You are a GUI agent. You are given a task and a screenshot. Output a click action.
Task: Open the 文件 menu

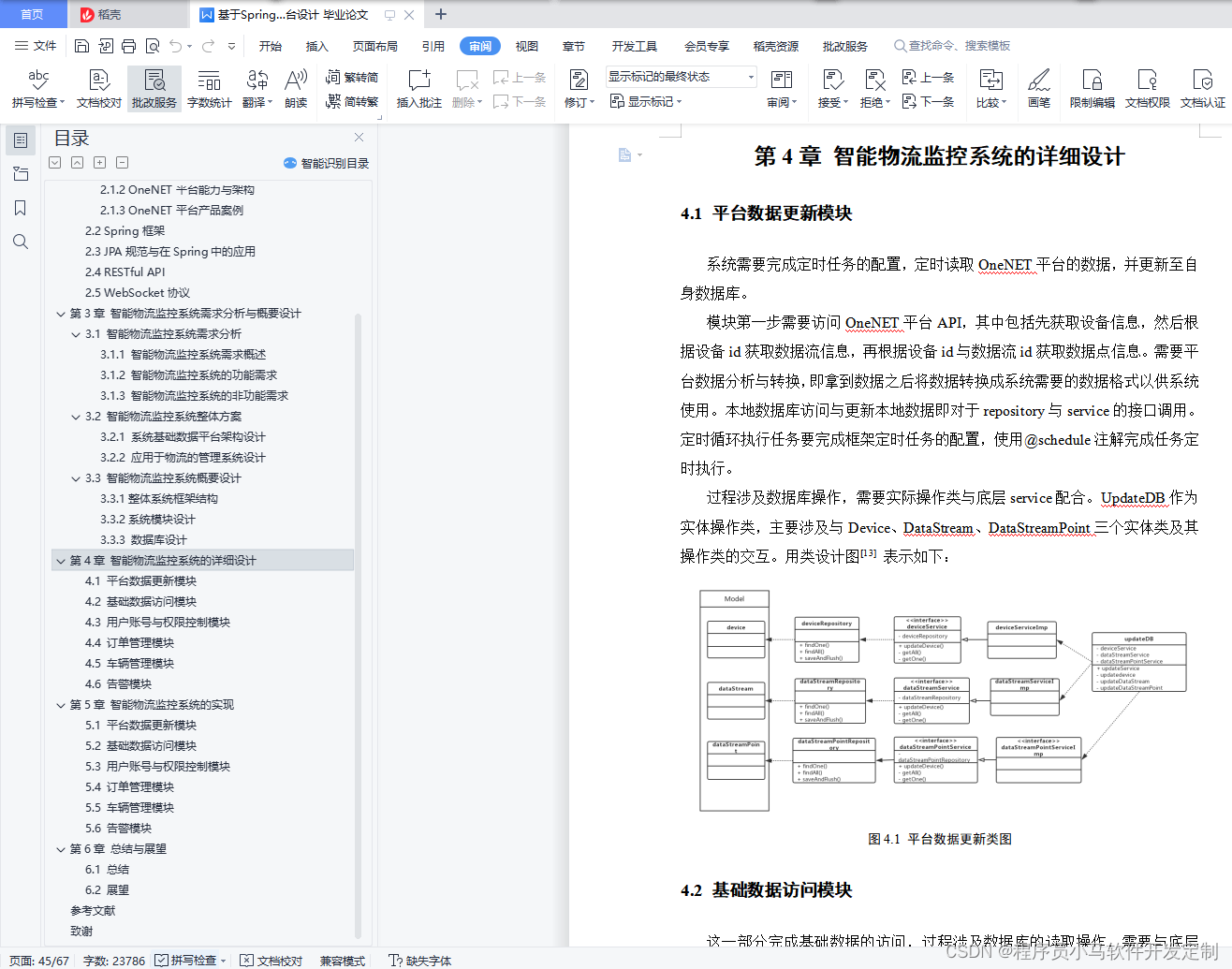pos(36,46)
